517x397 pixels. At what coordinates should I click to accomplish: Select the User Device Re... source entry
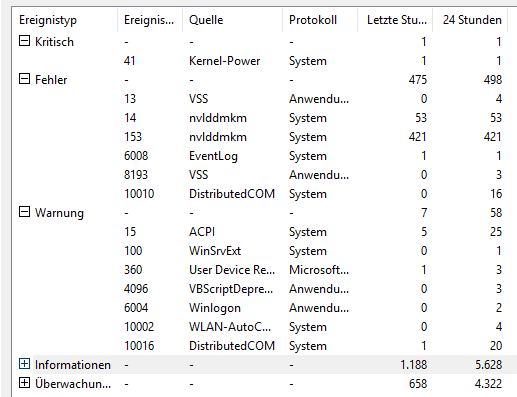pos(232,270)
